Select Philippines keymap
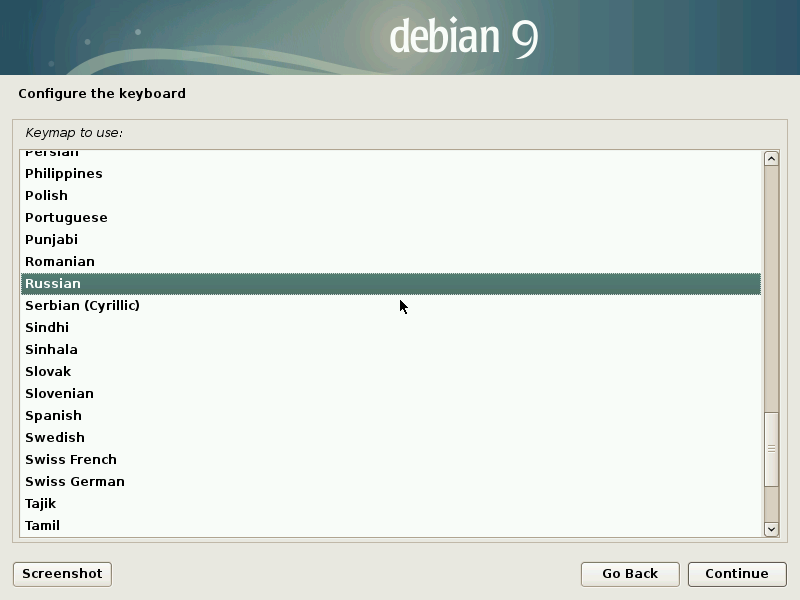This screenshot has width=800, height=600. [x=391, y=173]
